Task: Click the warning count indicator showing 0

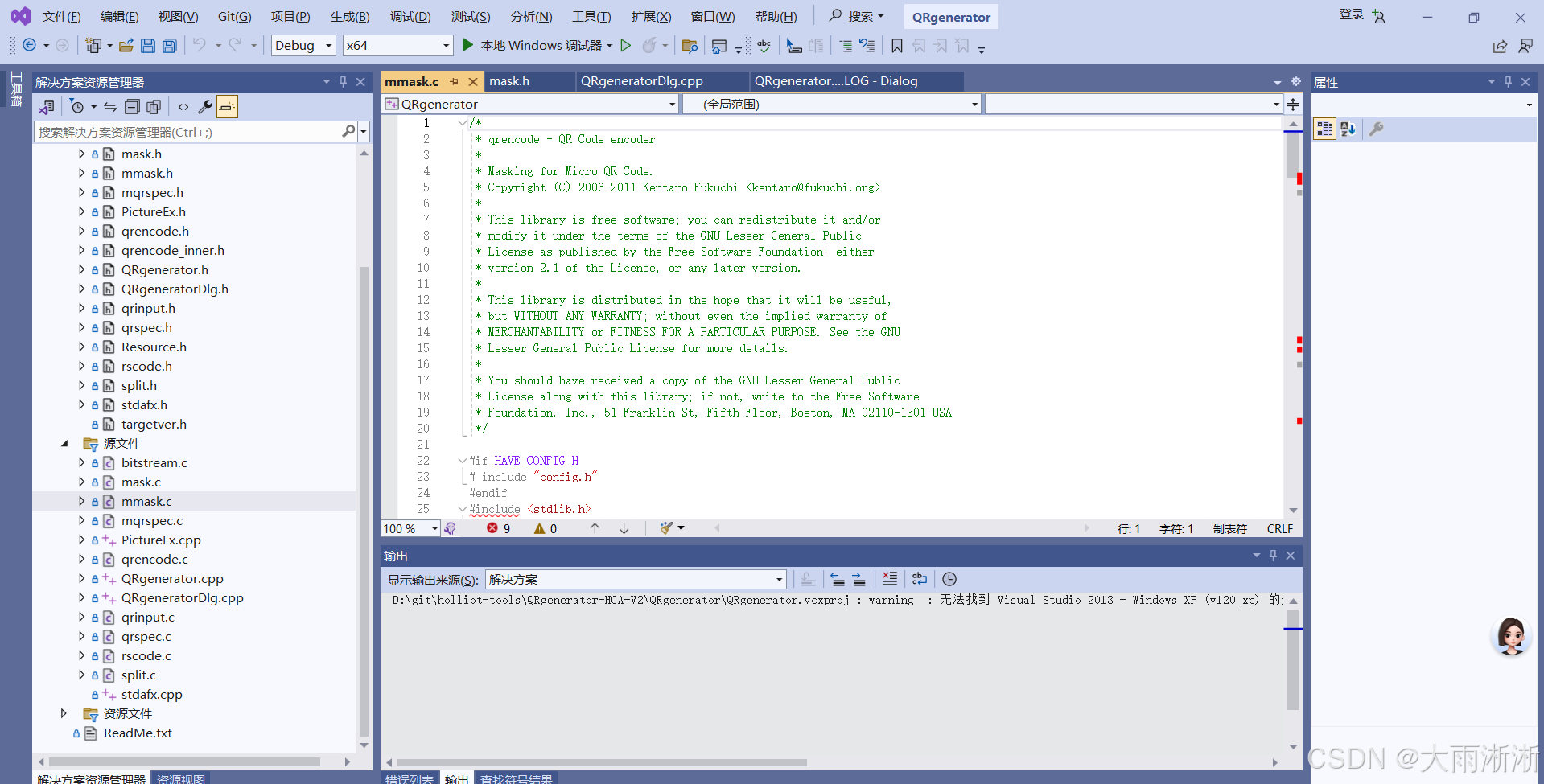Action: [x=546, y=528]
